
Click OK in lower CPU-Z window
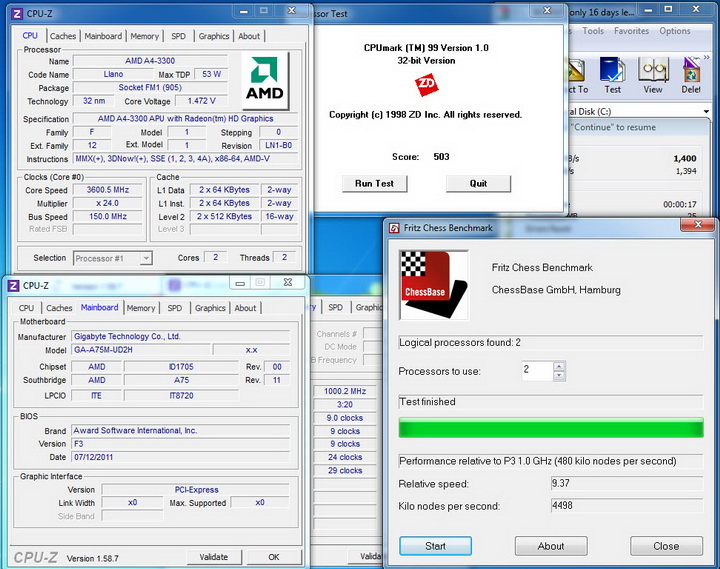[274, 557]
